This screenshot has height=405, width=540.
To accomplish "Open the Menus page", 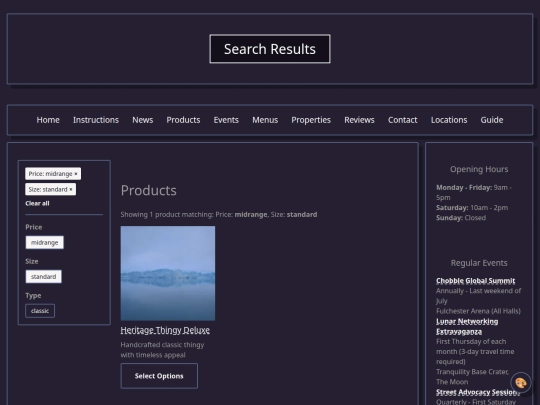I will [265, 120].
